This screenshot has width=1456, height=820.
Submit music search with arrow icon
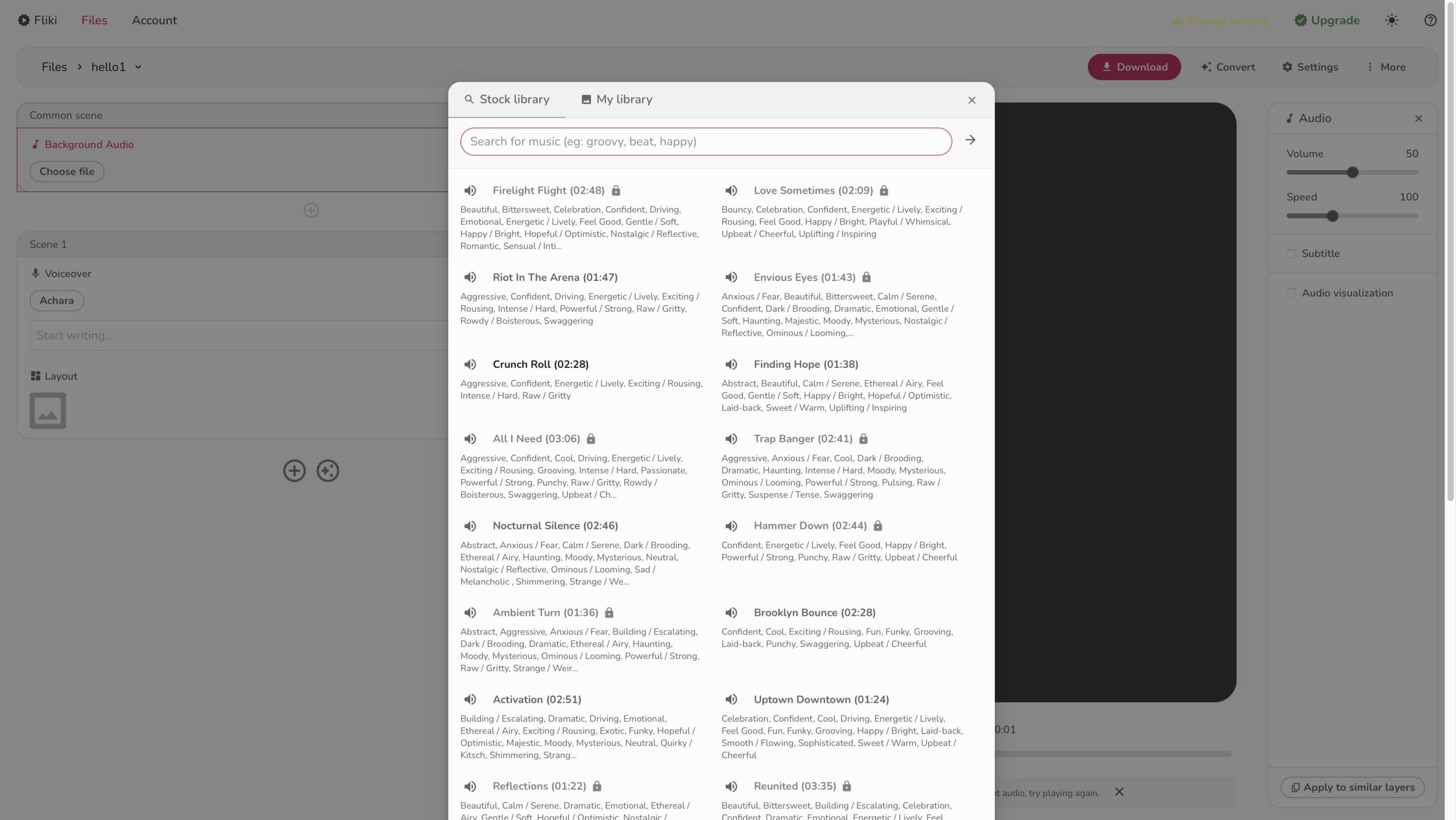coord(970,140)
